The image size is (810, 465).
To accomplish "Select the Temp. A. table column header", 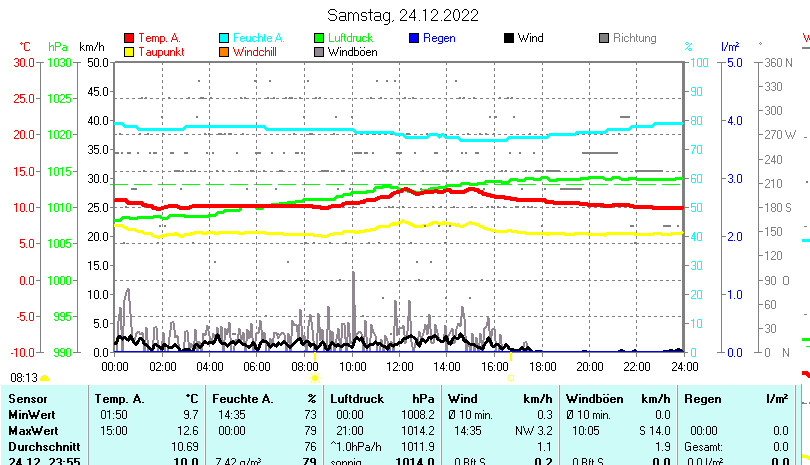I will pos(120,398).
